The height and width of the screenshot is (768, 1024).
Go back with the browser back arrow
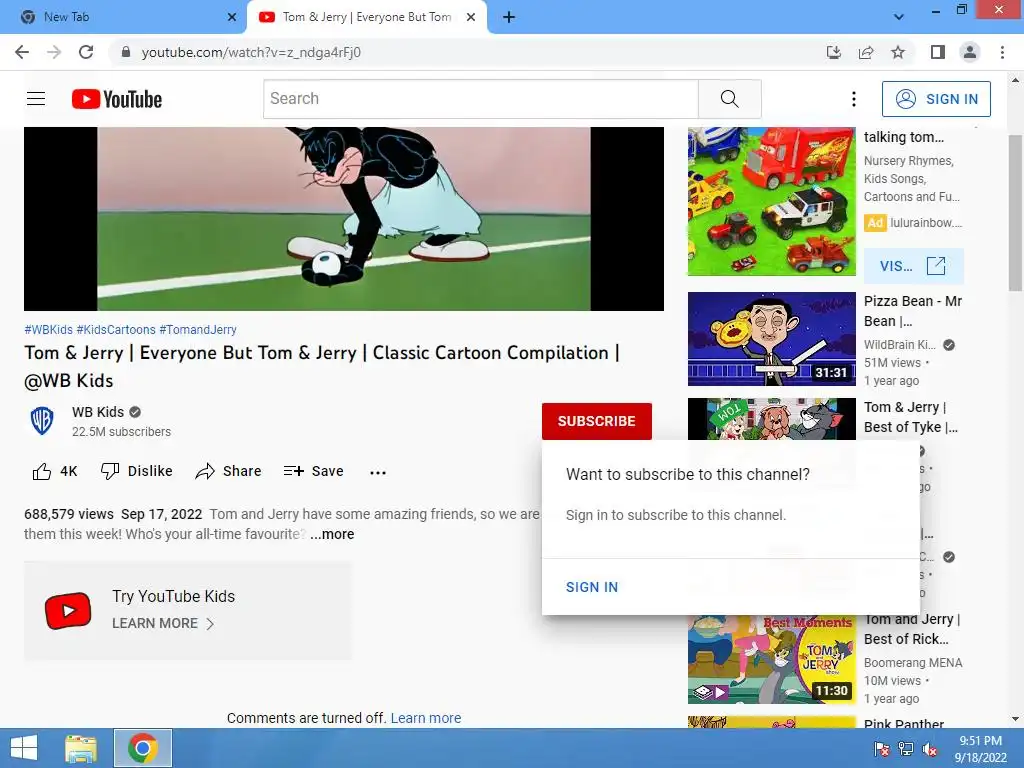22,52
